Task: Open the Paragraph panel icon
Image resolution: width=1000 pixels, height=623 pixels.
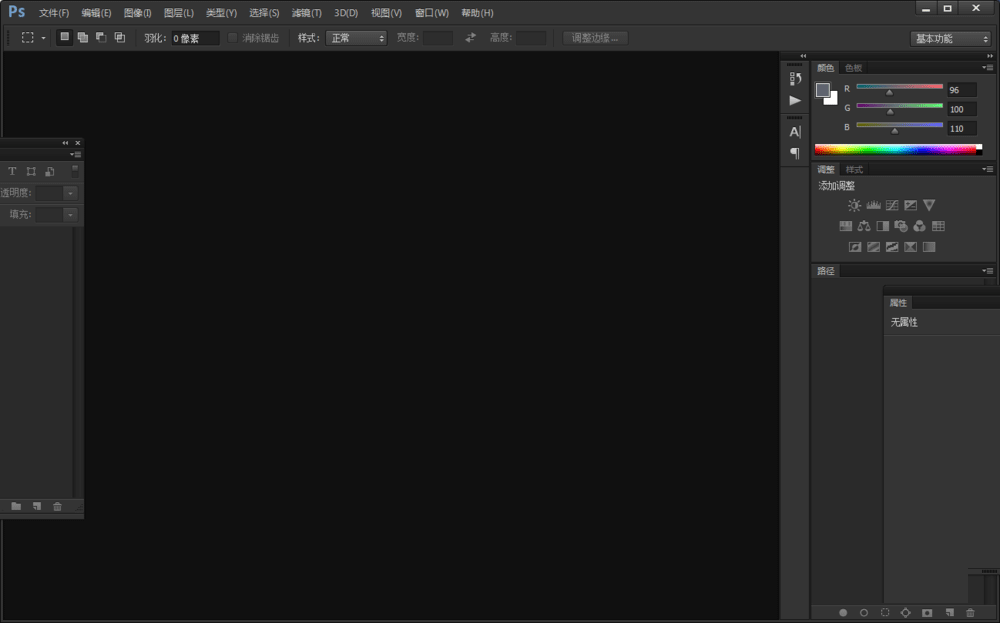Action: coord(795,153)
